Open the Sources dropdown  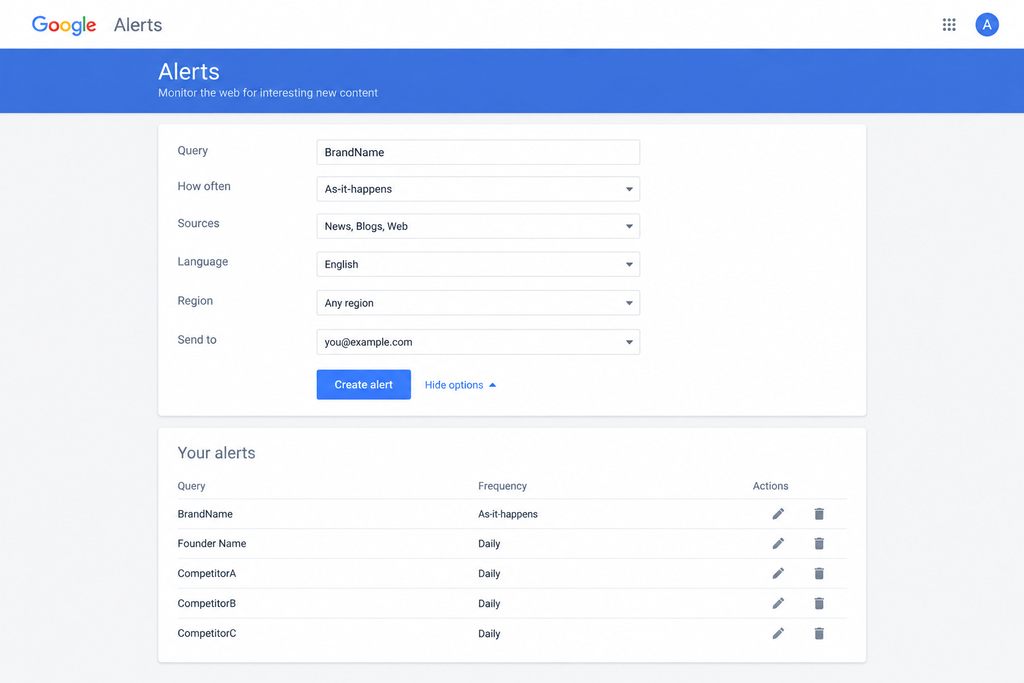click(478, 226)
